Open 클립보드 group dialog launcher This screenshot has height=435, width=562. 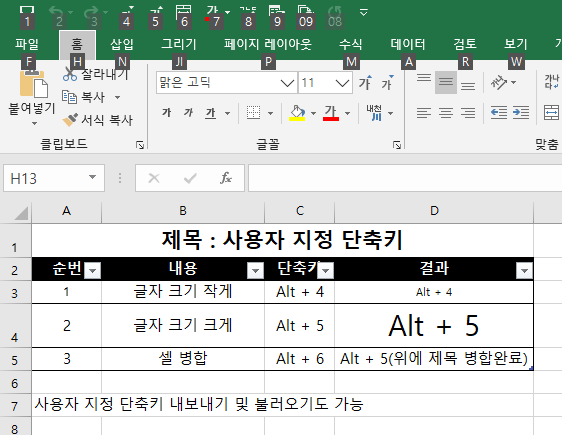tap(140, 145)
